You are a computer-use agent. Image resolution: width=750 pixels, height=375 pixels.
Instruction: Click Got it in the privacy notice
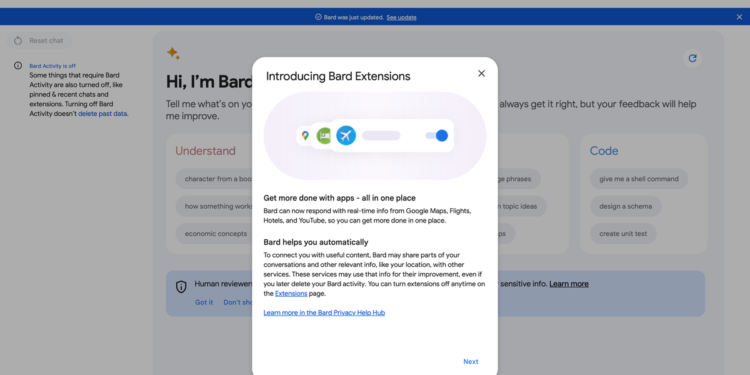point(204,302)
